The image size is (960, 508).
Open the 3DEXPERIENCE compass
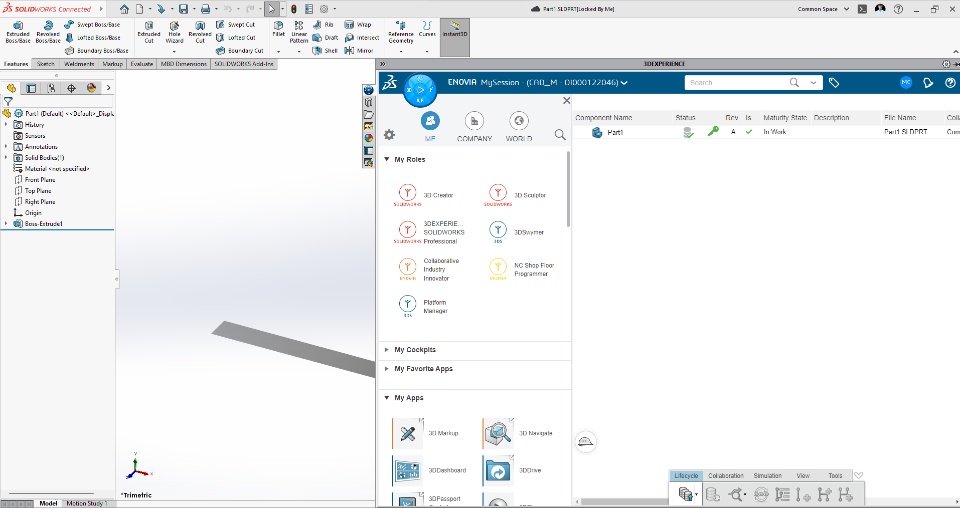pos(420,90)
